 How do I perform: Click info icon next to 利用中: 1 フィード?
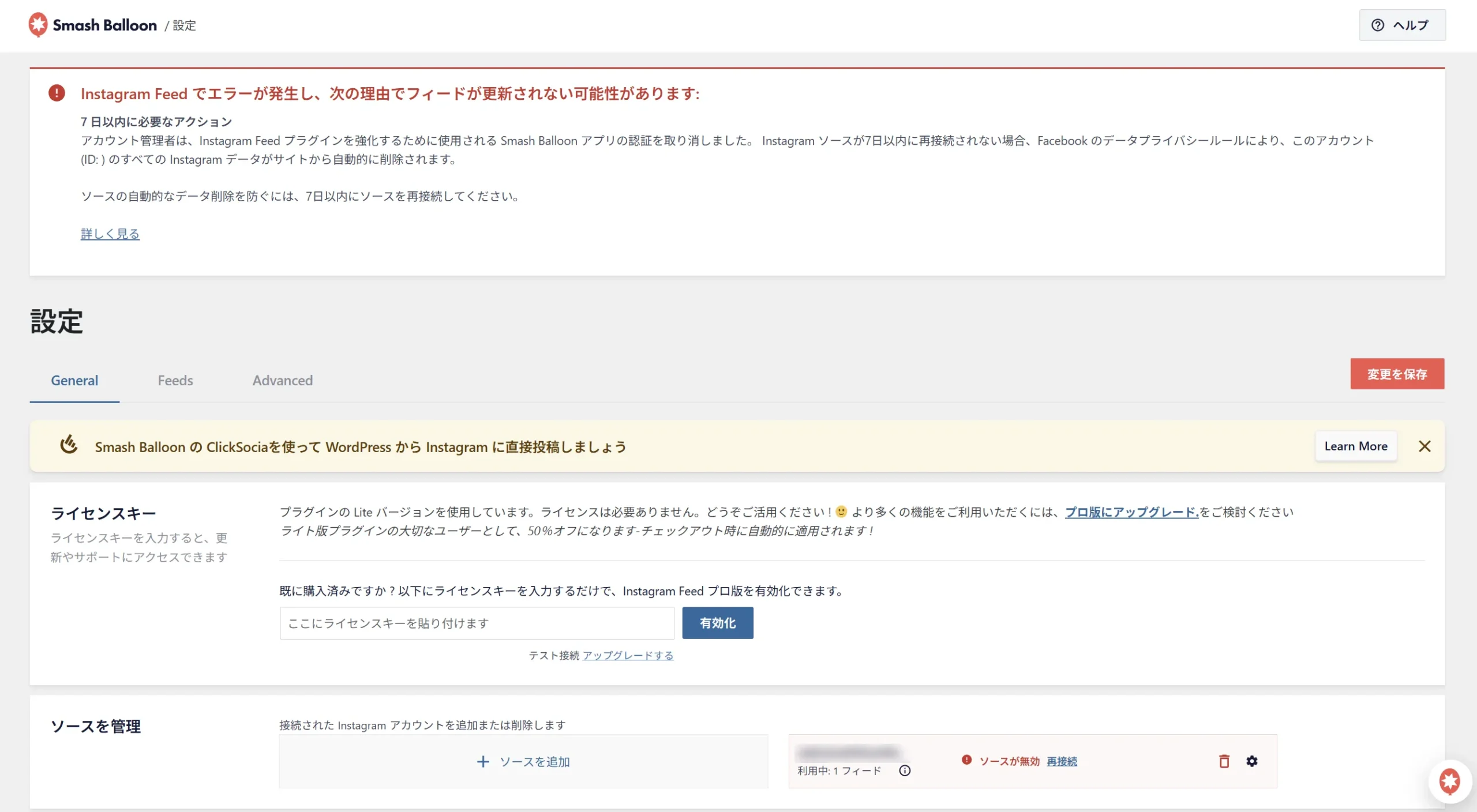coord(905,770)
